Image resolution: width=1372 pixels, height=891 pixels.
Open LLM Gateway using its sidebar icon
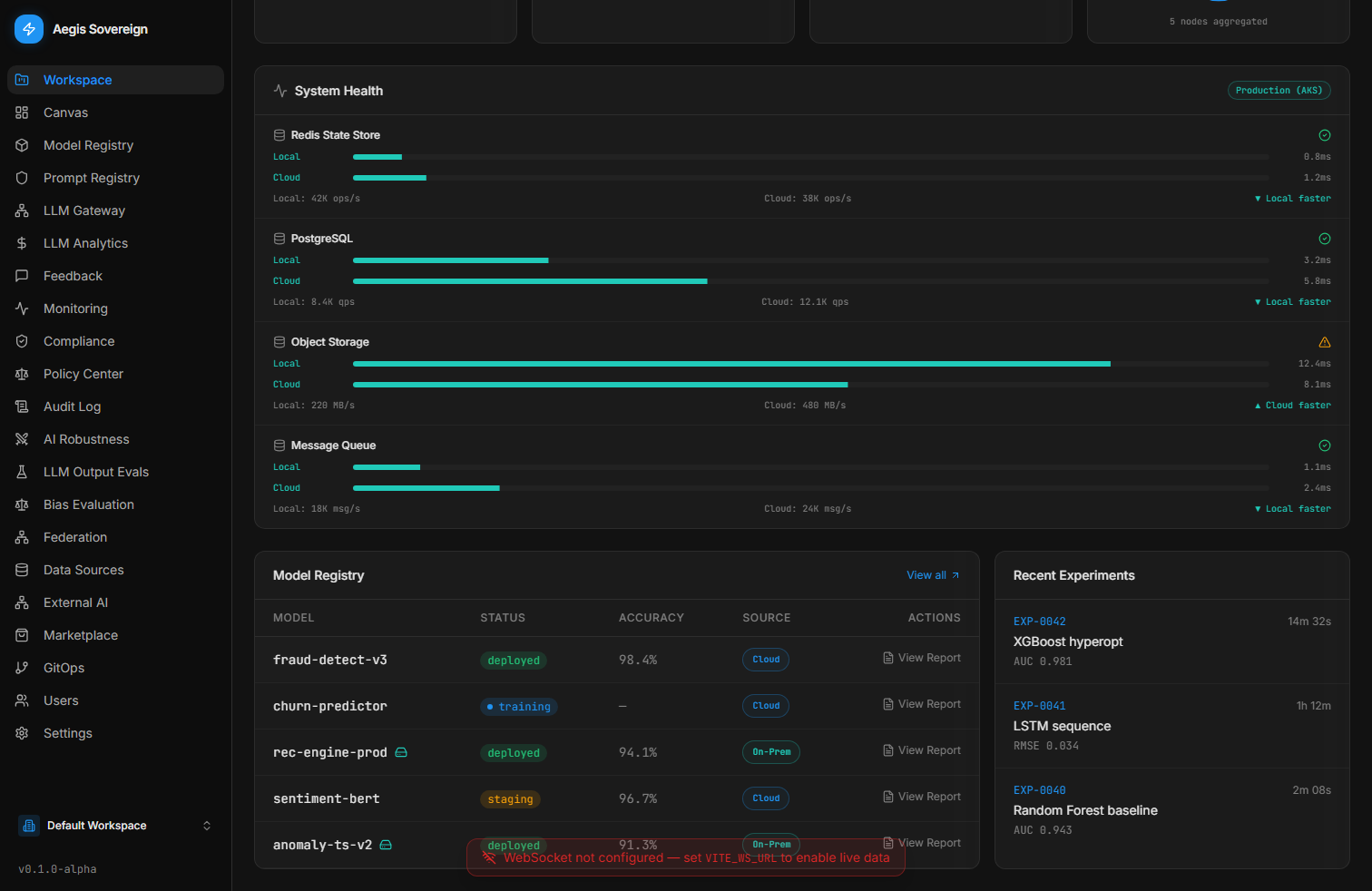click(x=22, y=211)
